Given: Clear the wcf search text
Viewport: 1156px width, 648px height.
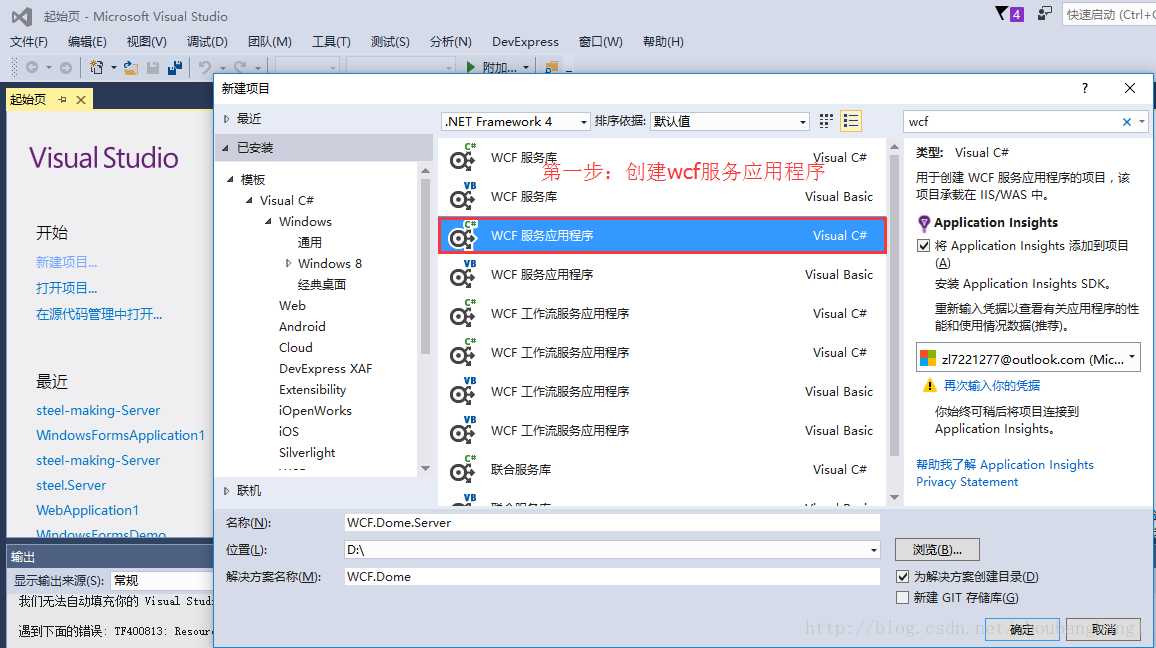Looking at the screenshot, I should click(x=1127, y=122).
